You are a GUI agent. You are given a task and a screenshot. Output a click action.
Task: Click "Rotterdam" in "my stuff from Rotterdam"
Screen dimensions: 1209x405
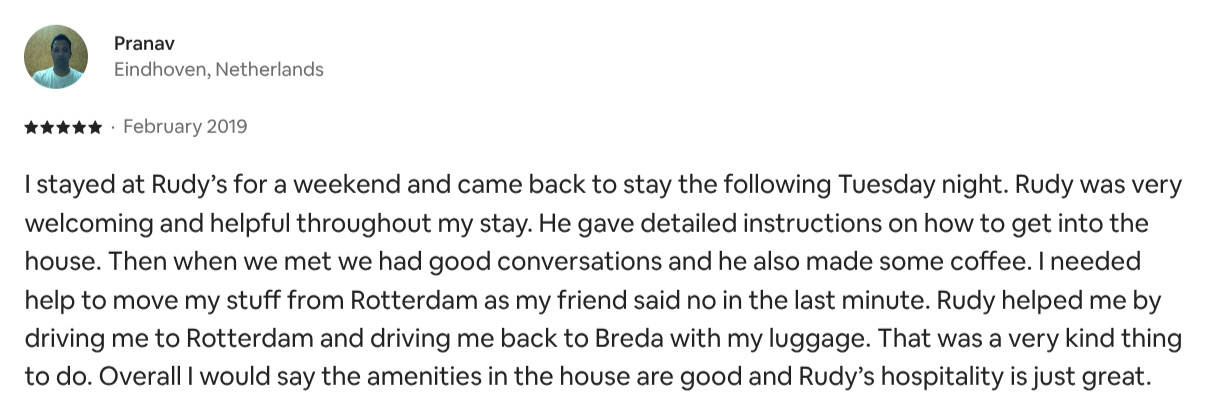pyautogui.click(x=393, y=300)
